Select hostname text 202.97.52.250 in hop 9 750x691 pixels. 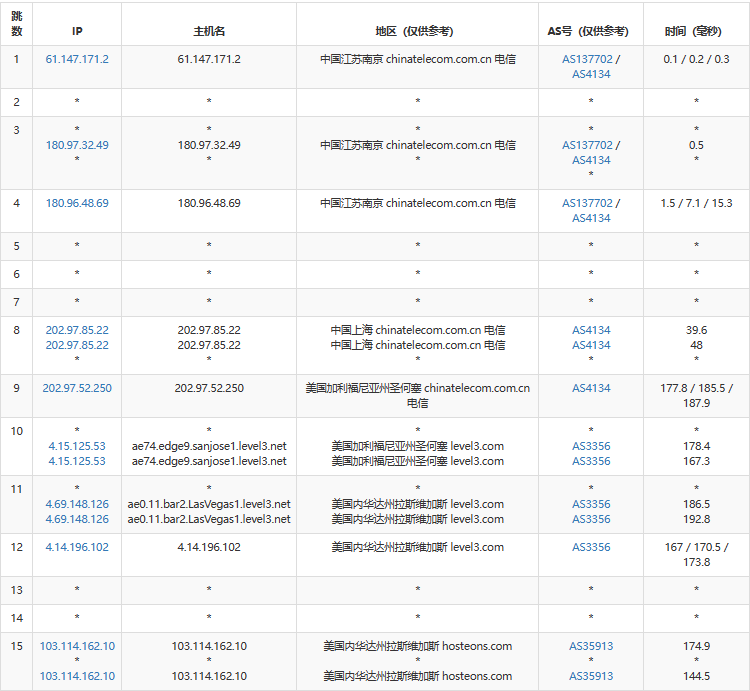click(x=209, y=388)
